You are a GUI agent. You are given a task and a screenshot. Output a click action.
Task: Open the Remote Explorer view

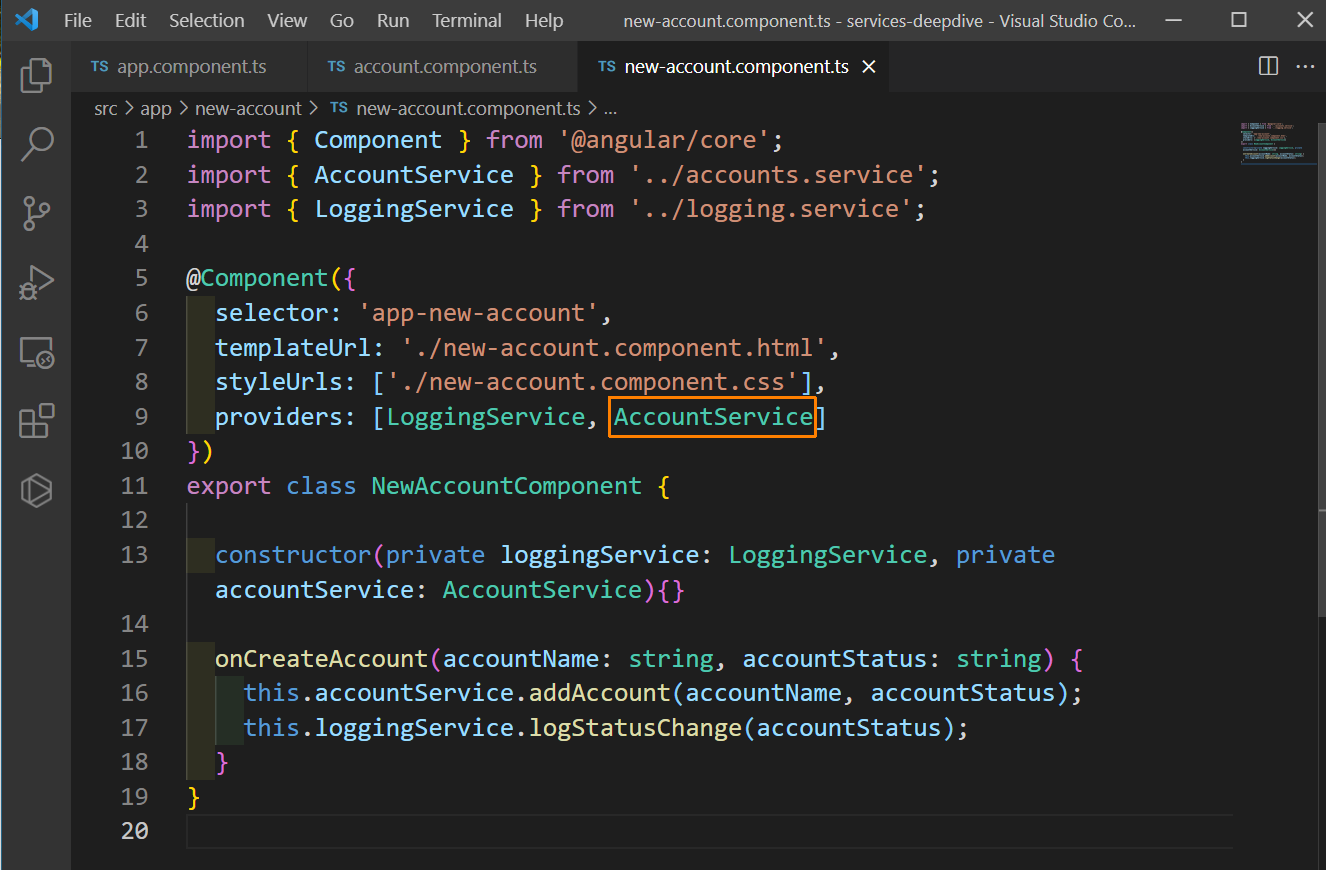(x=37, y=352)
